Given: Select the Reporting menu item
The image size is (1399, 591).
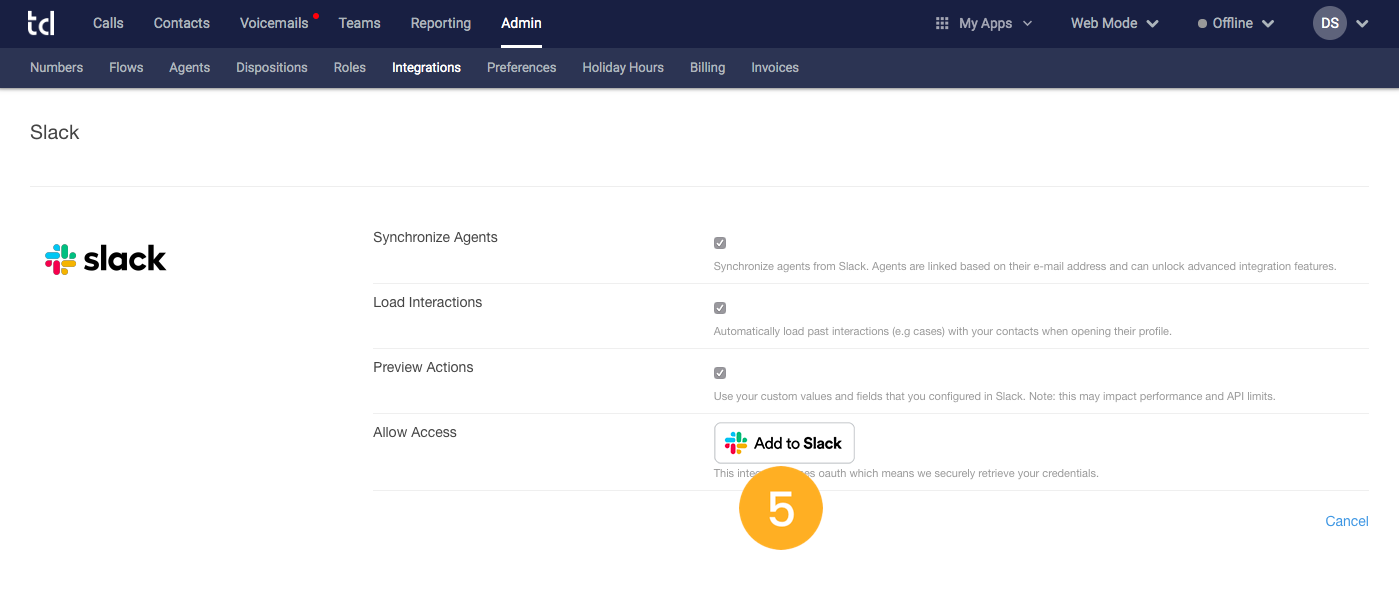Looking at the screenshot, I should click(440, 23).
